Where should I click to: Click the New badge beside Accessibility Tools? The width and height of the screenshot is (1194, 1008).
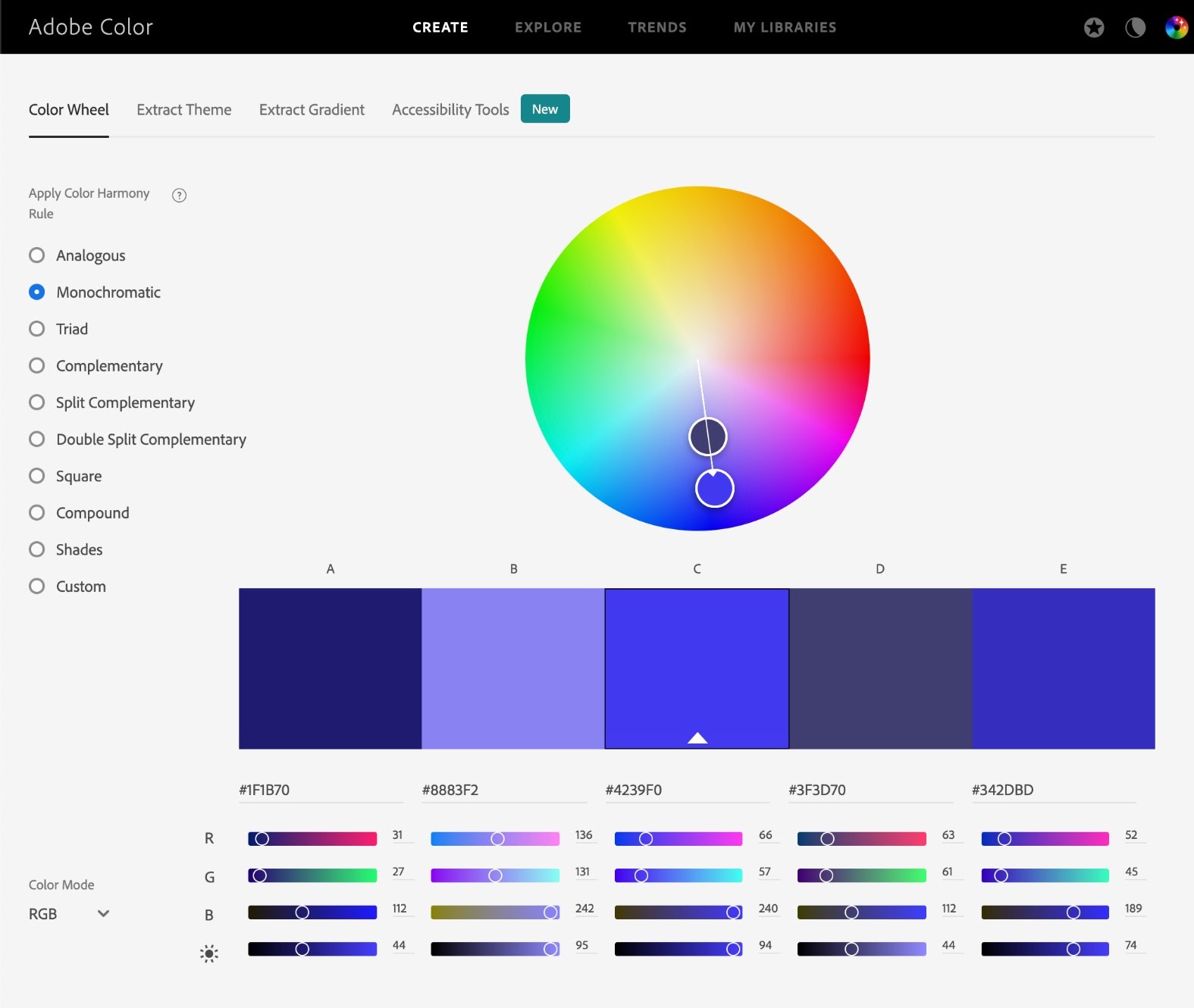544,109
